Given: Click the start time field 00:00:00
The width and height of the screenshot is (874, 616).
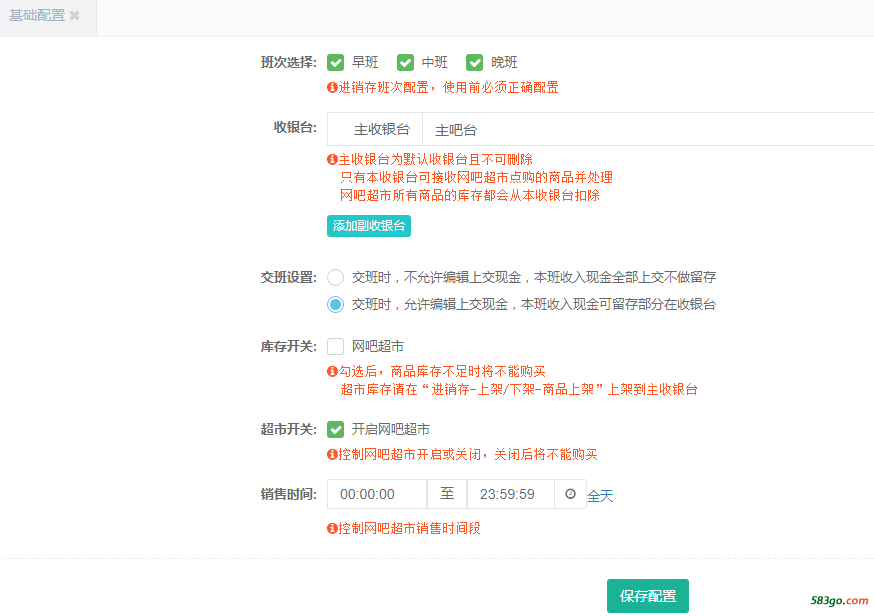Looking at the screenshot, I should [377, 494].
